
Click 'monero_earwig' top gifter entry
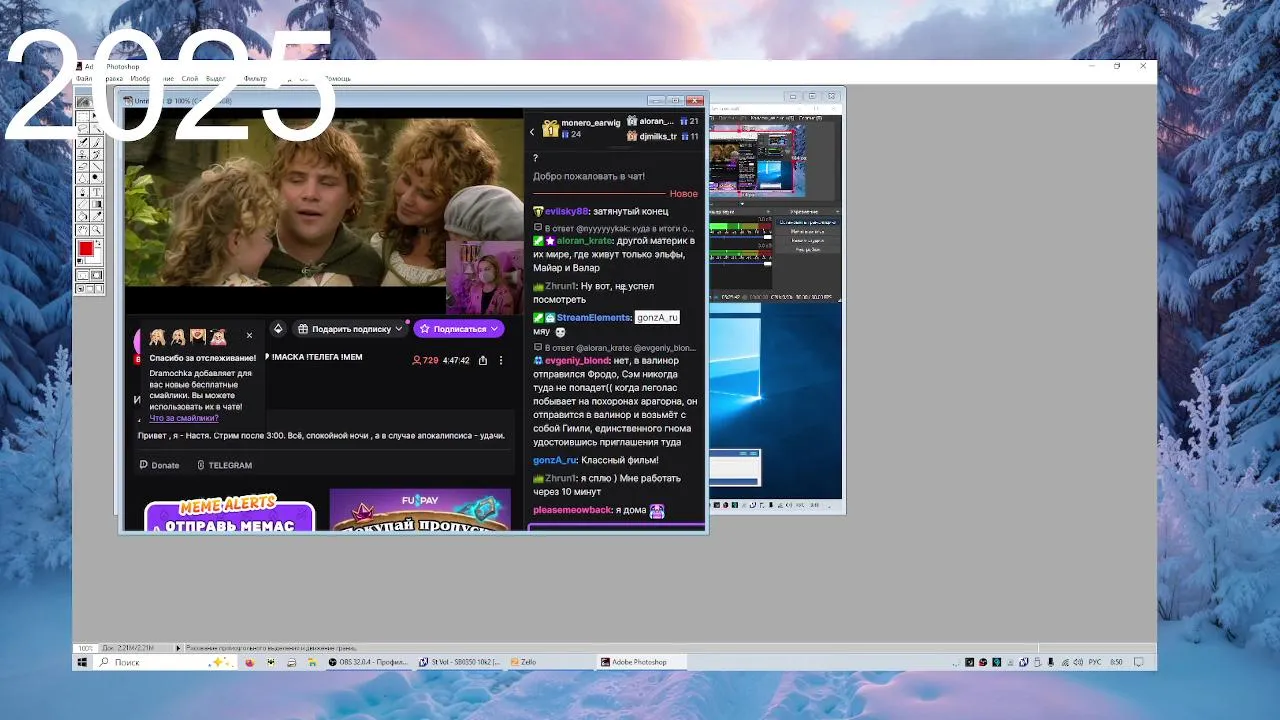[582, 128]
